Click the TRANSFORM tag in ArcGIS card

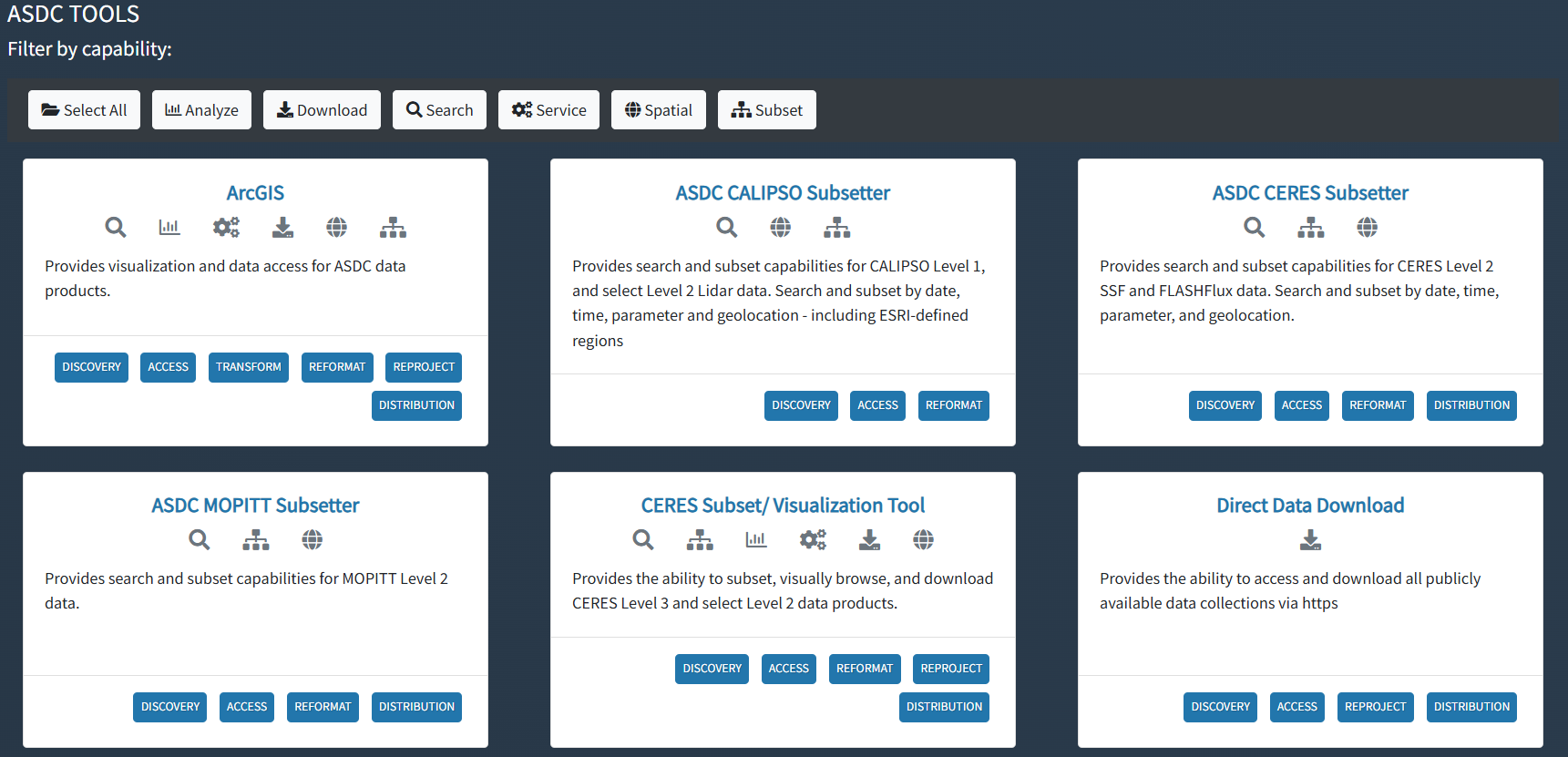pyautogui.click(x=249, y=367)
